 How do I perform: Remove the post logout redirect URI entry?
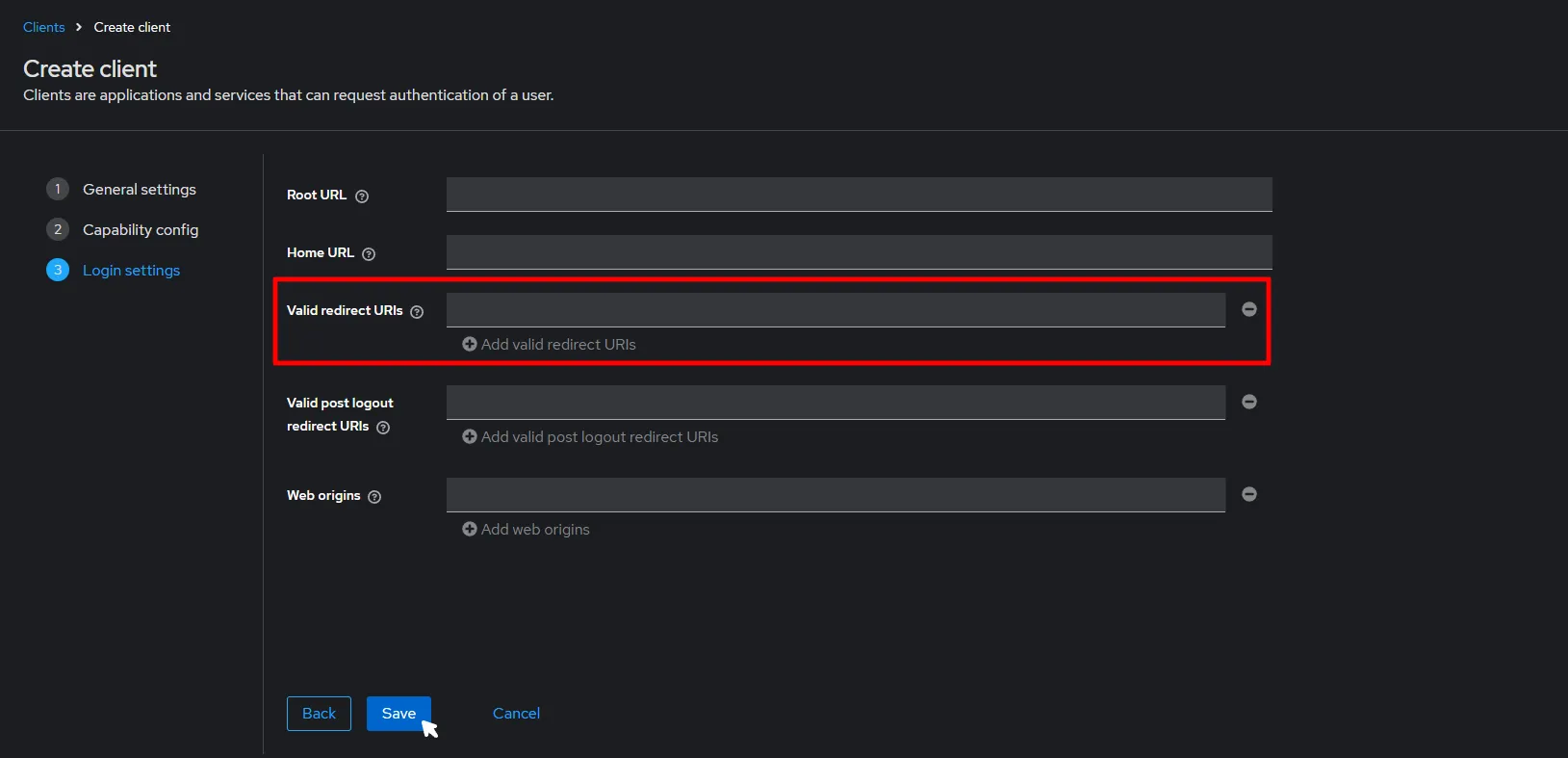(x=1248, y=402)
